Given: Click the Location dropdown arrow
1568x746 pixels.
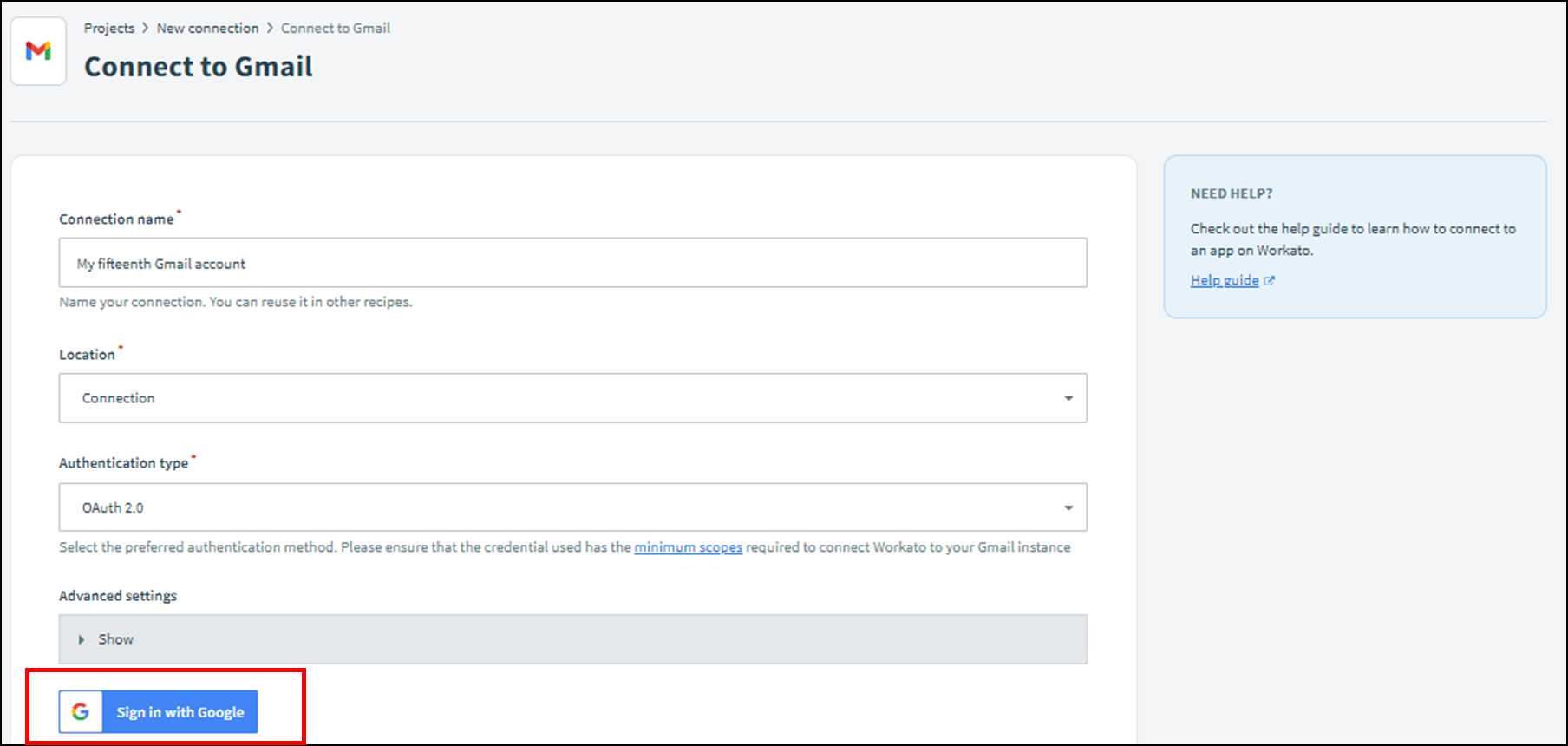Looking at the screenshot, I should point(1068,398).
